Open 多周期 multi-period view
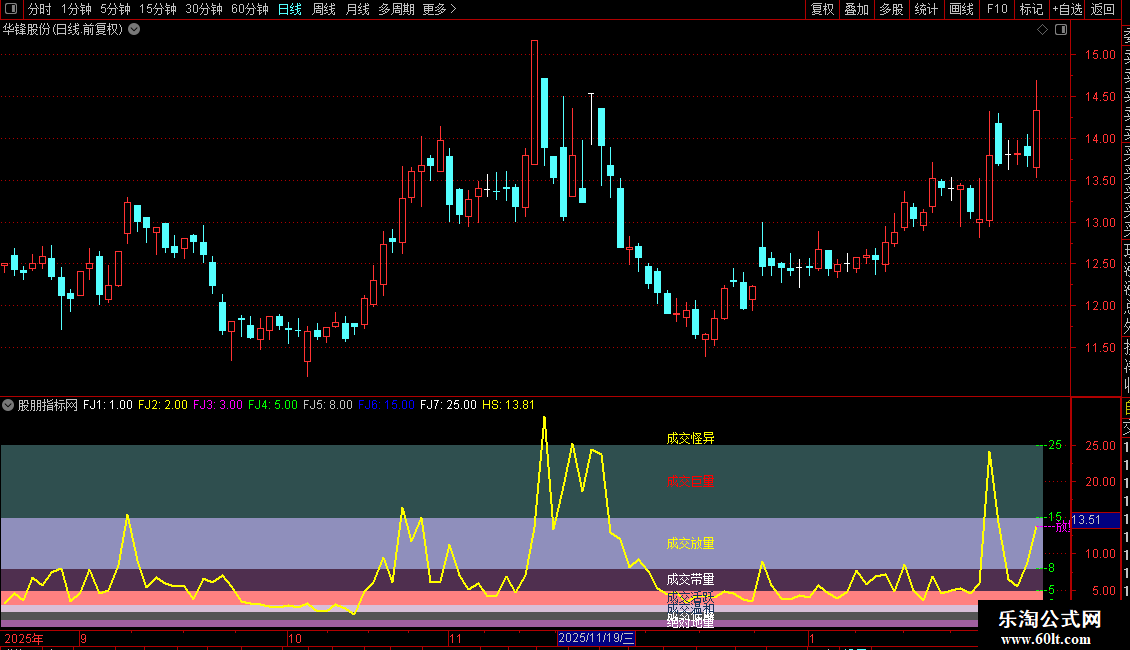The width and height of the screenshot is (1130, 650). click(x=396, y=9)
